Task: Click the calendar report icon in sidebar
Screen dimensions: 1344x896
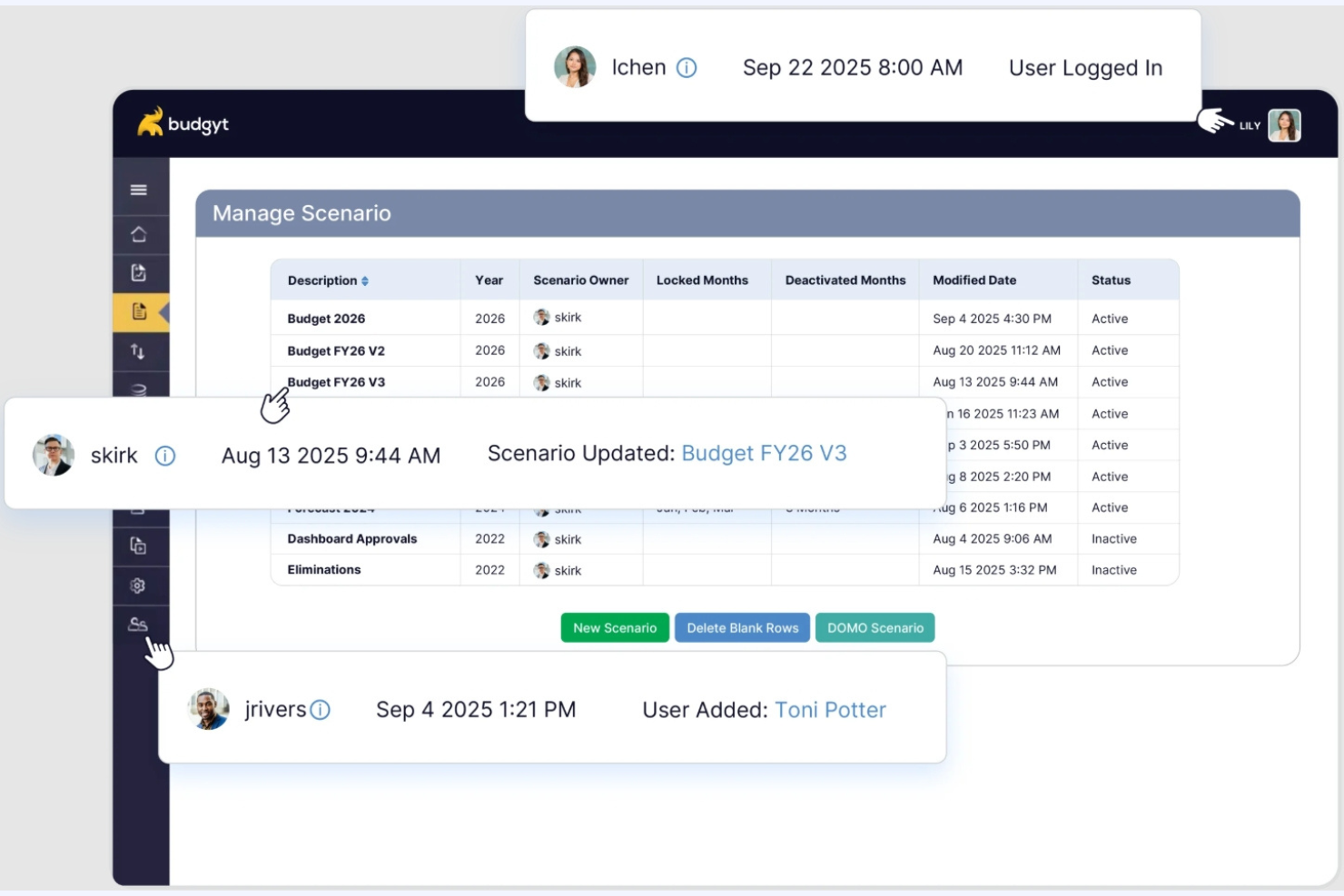Action: click(x=139, y=272)
